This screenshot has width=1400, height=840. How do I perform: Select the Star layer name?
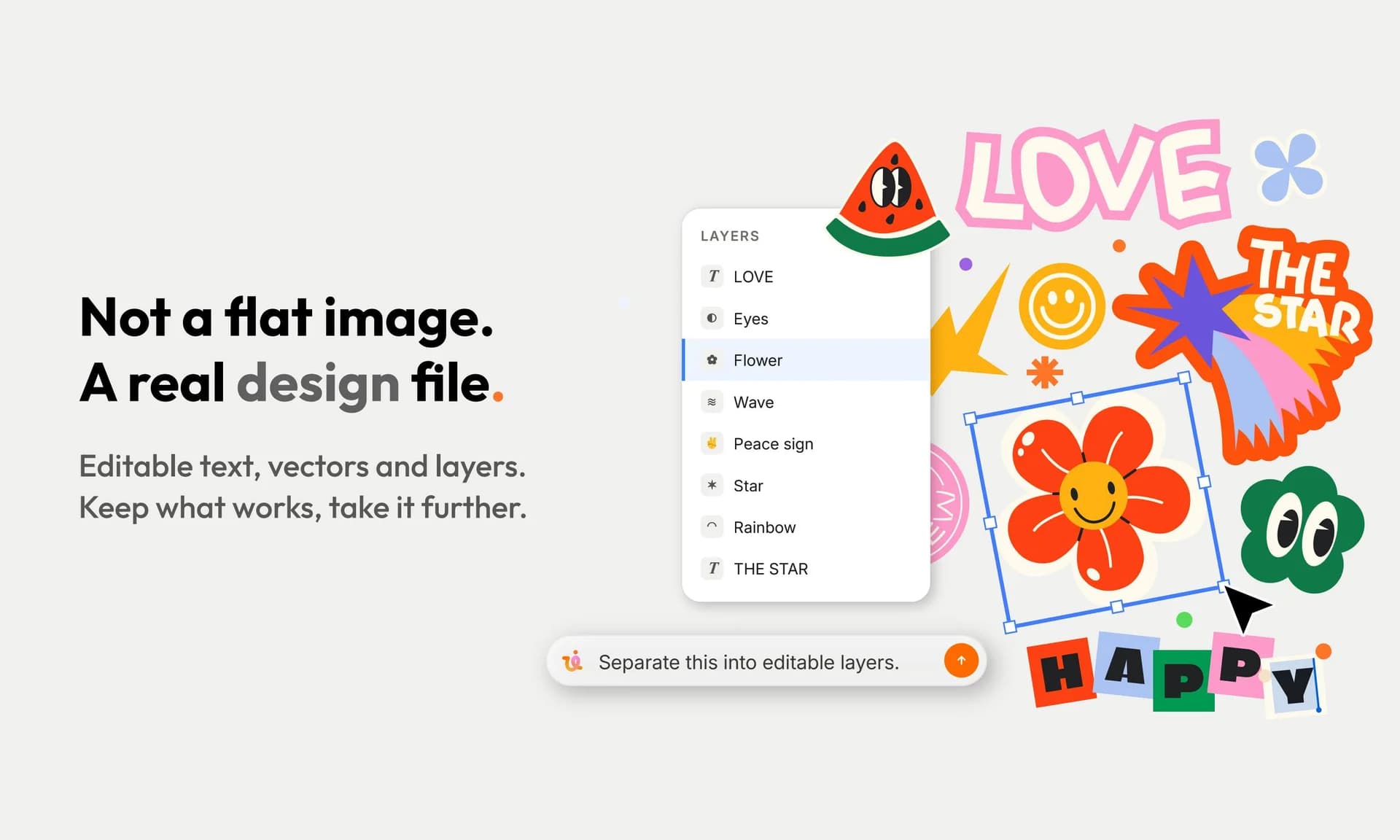748,486
